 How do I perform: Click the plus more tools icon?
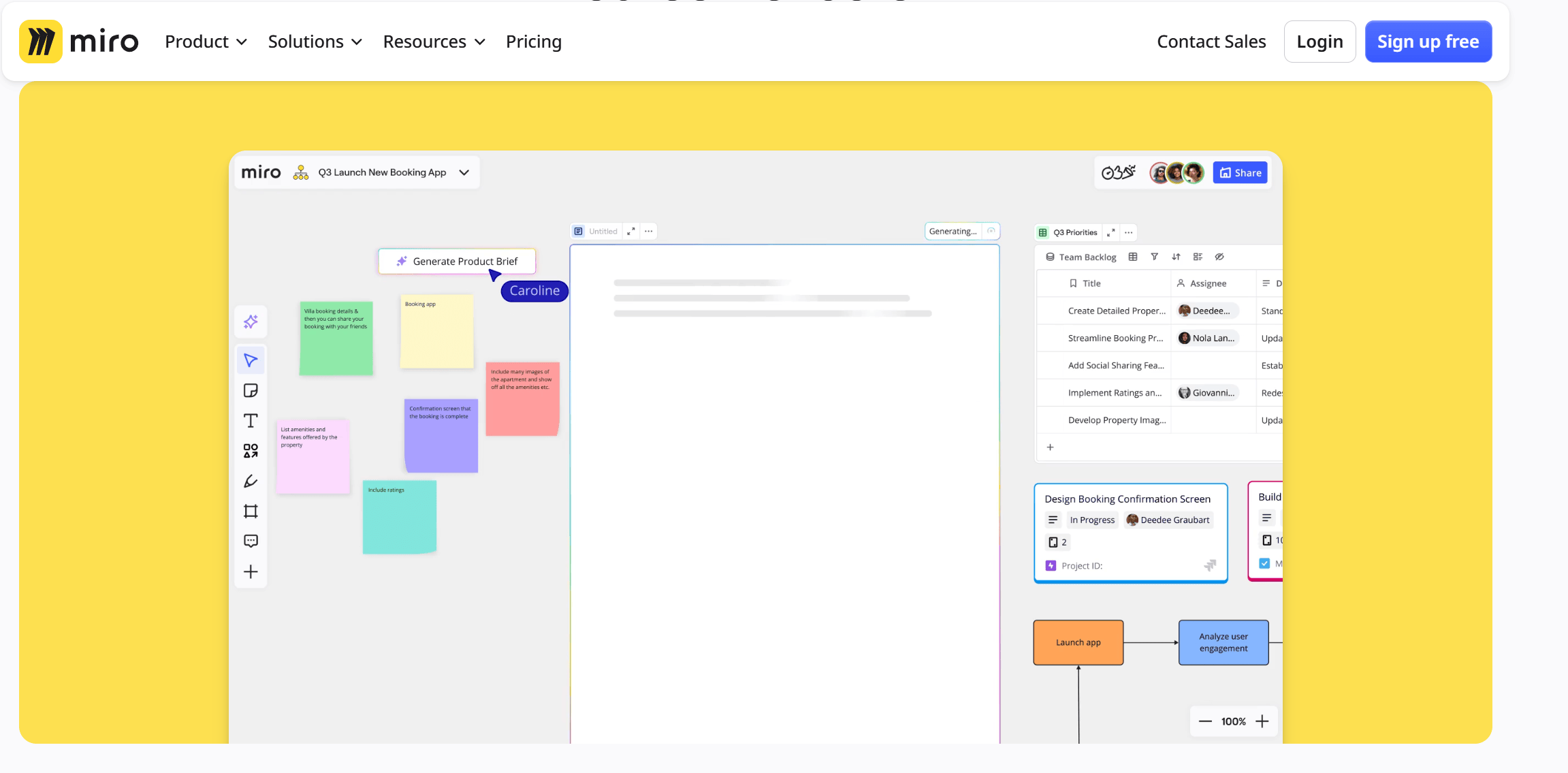click(251, 571)
